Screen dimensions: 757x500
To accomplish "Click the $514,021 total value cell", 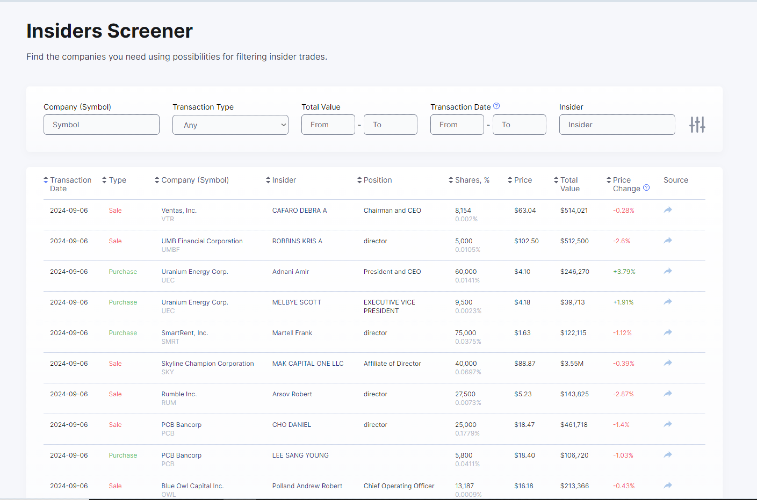I will [x=574, y=210].
